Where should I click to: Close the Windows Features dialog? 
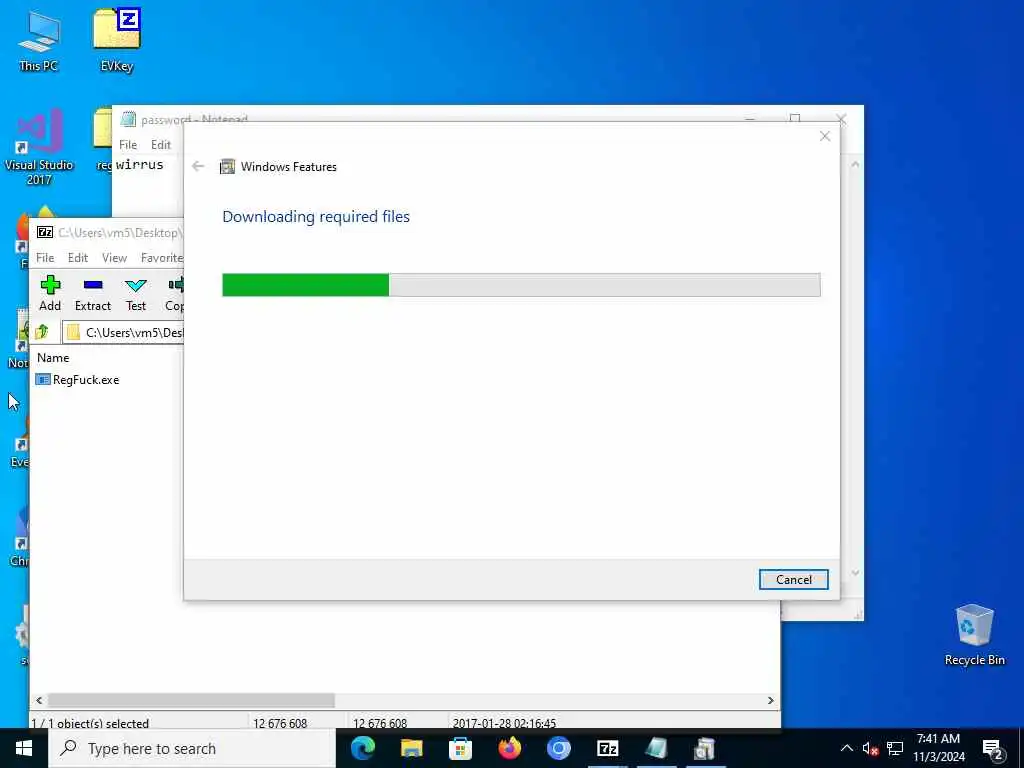coord(825,136)
